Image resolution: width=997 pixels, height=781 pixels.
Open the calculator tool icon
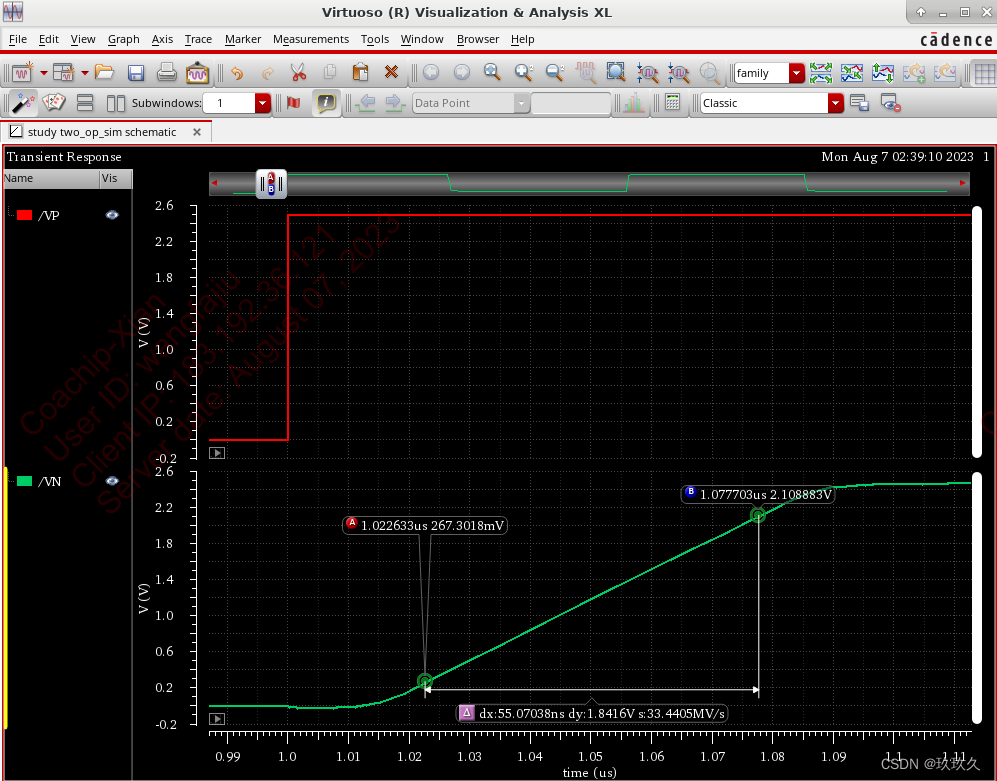click(672, 103)
